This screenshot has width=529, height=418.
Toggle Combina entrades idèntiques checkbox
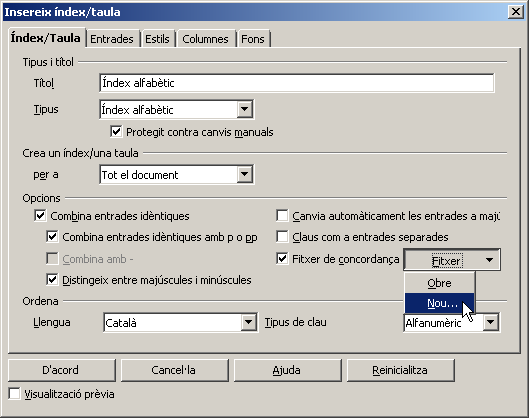40,215
